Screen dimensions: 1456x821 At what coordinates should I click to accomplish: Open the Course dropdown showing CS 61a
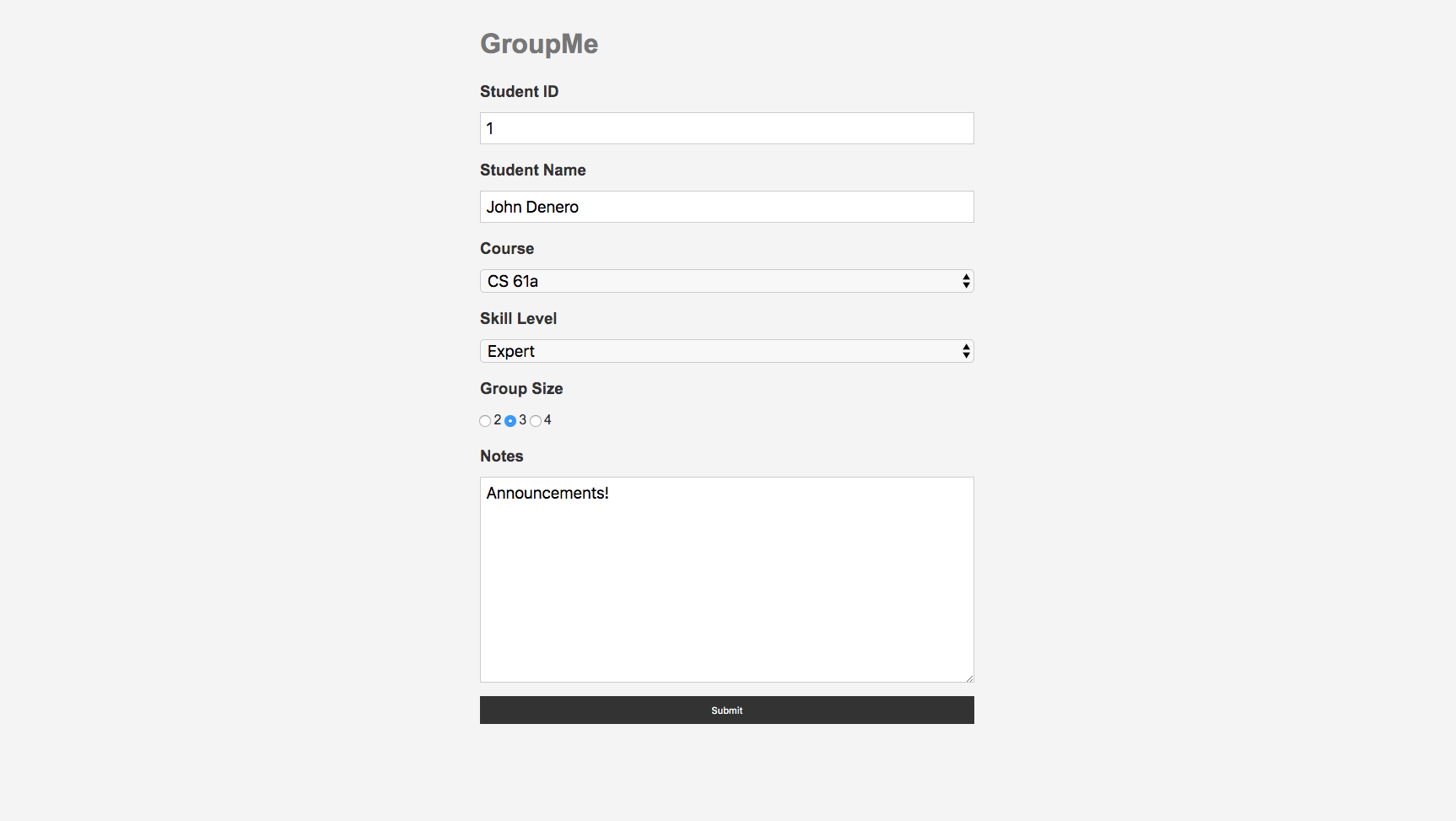[726, 281]
